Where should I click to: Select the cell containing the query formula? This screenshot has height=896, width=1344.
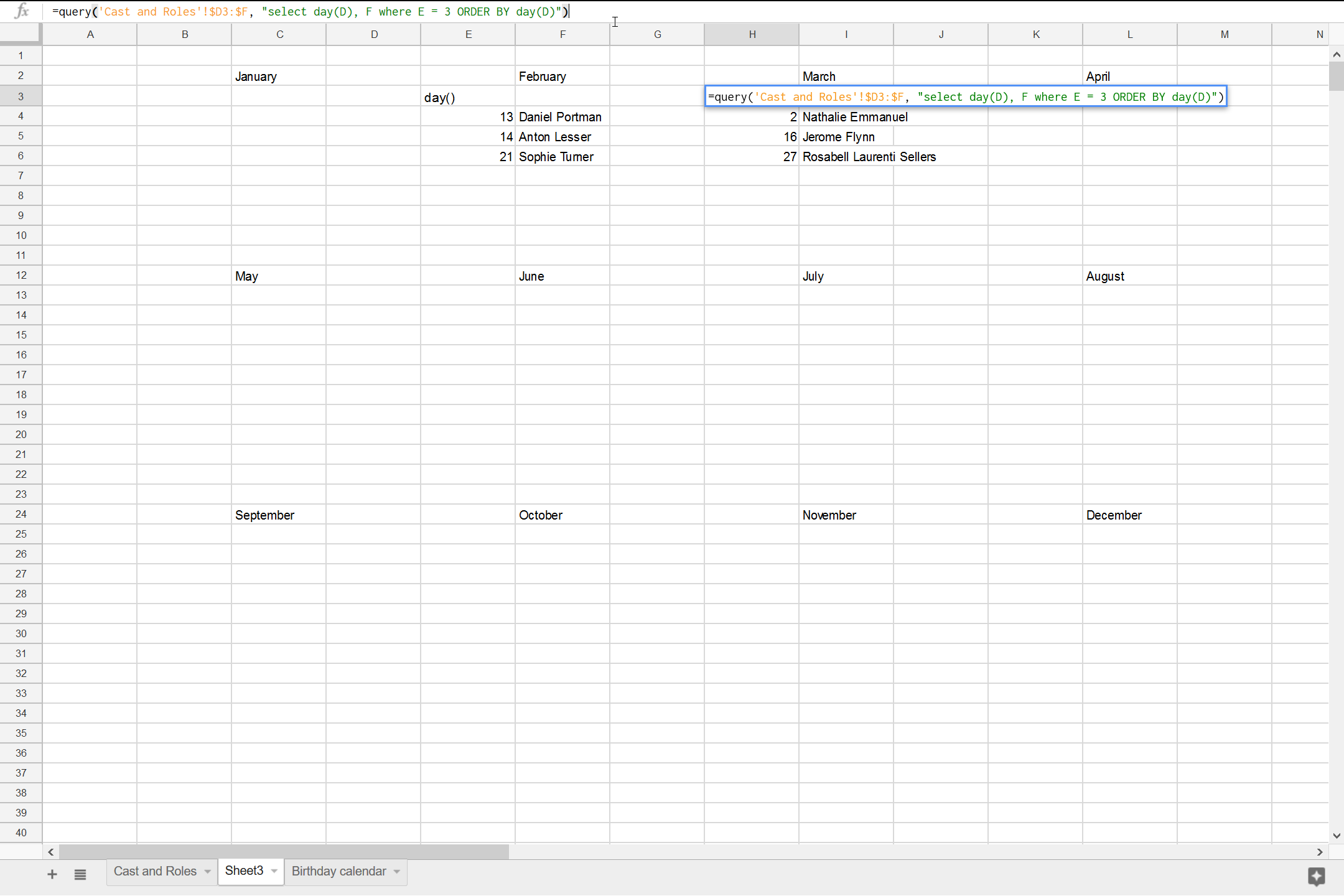(751, 96)
